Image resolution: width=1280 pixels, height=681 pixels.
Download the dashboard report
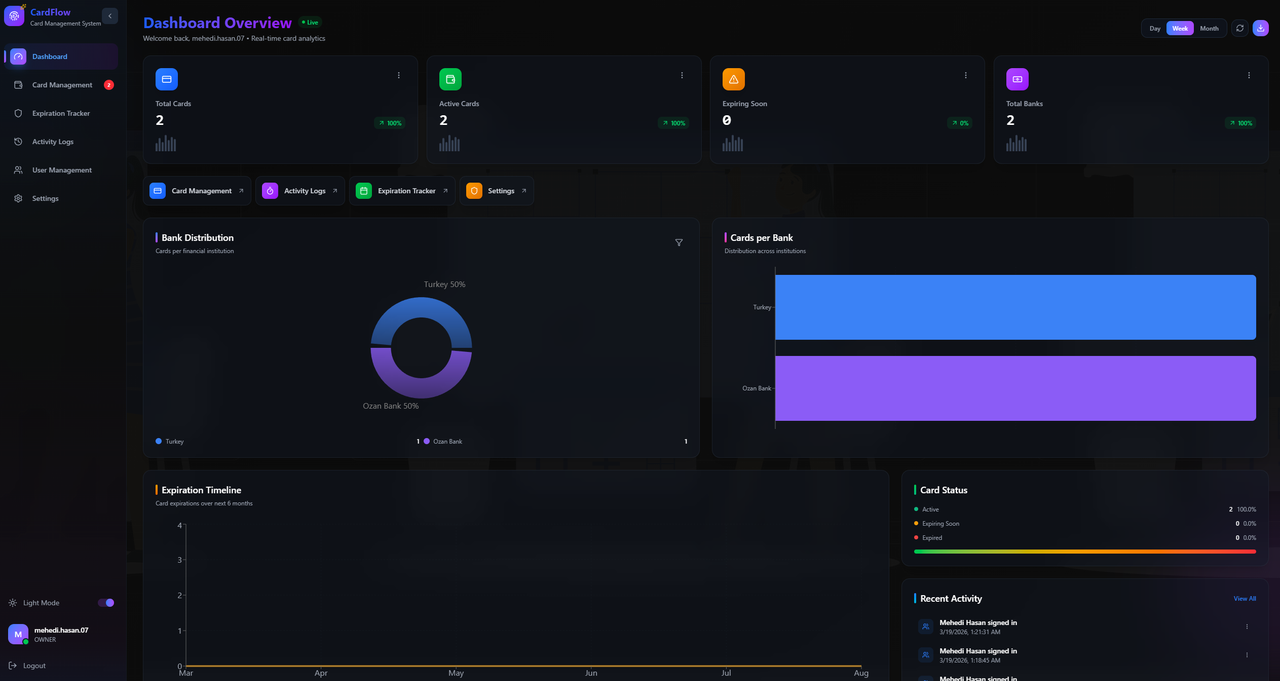(1260, 28)
